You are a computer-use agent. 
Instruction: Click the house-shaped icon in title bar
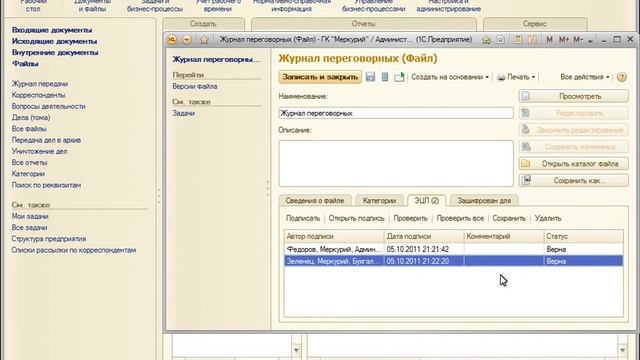(486, 40)
